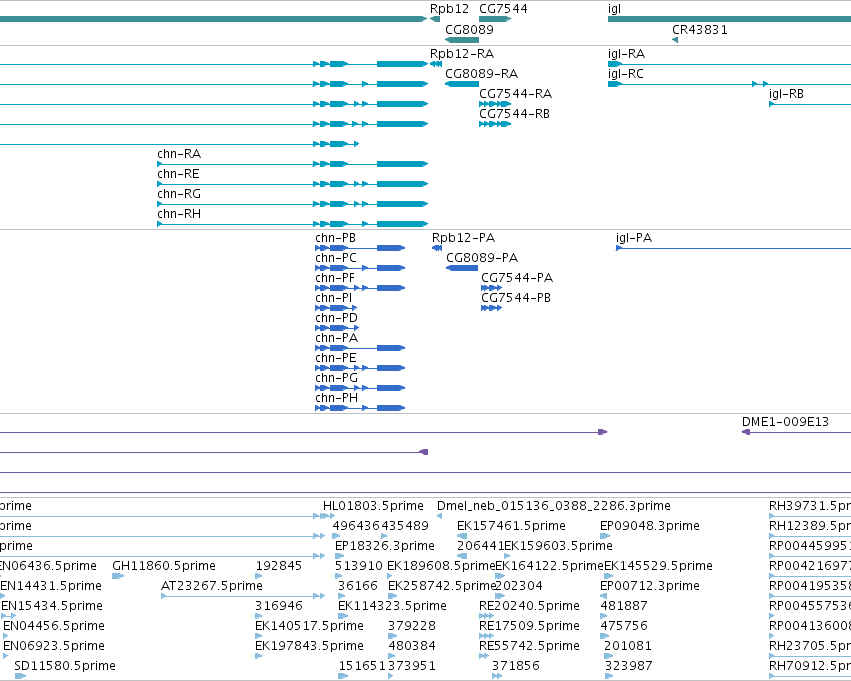Select the RE55742.5prime EST label
The width and height of the screenshot is (851, 681).
click(529, 646)
